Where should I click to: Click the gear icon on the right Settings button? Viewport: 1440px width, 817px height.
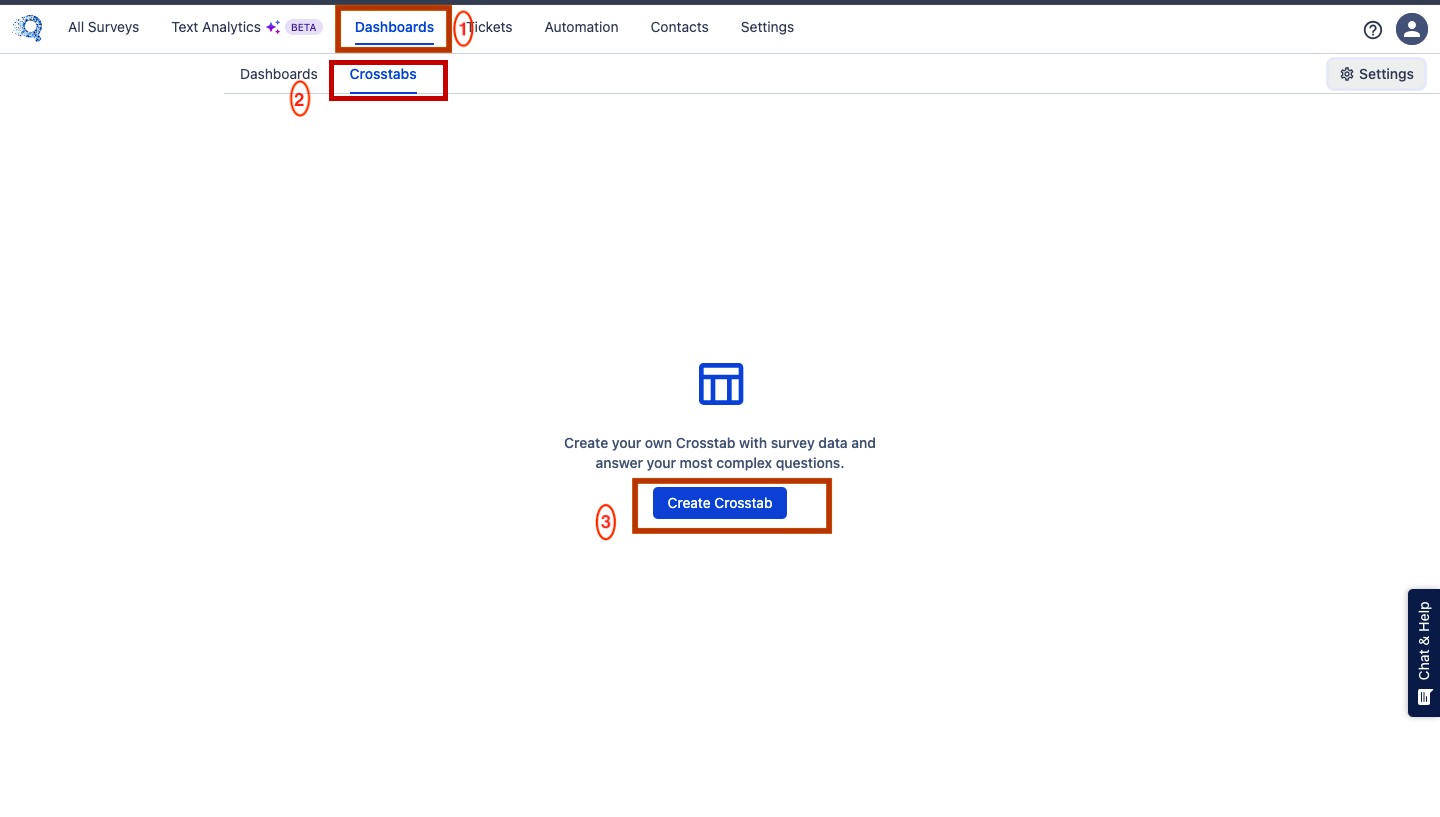click(1346, 74)
